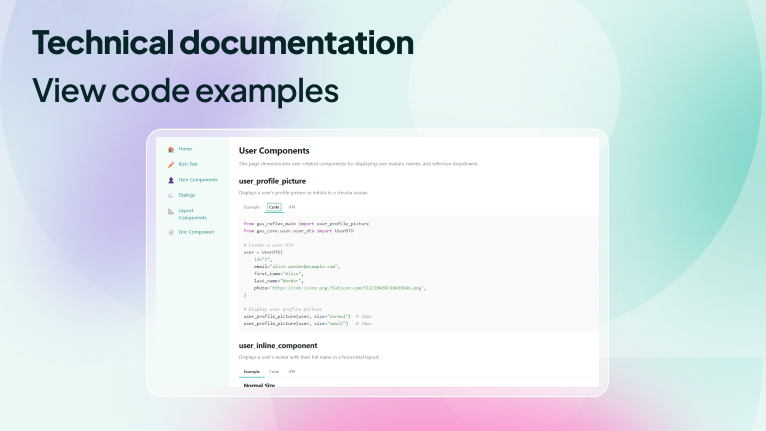Open the API tab under user_inline_component
This screenshot has width=766, height=431.
point(292,371)
